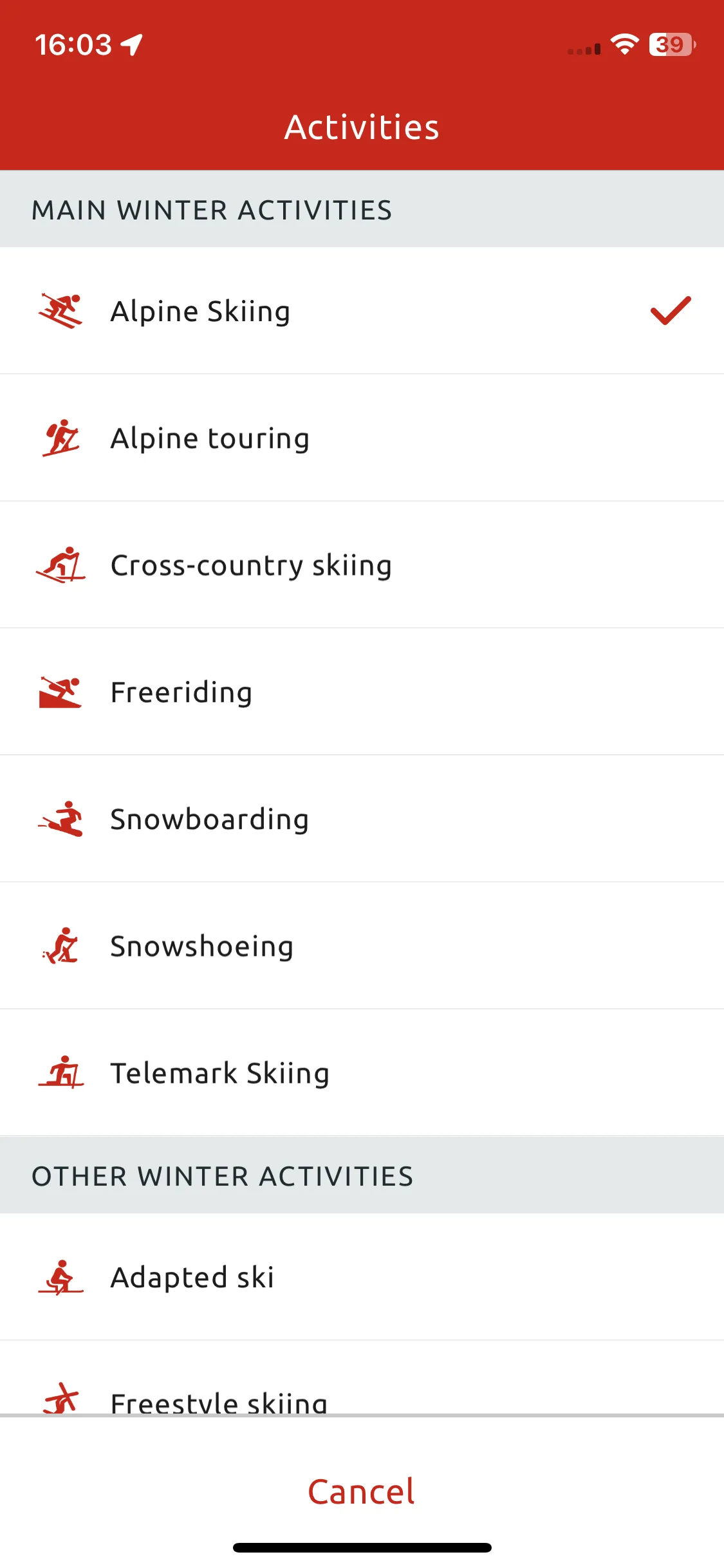Tap the Telemark Skiing icon

coord(61,1072)
